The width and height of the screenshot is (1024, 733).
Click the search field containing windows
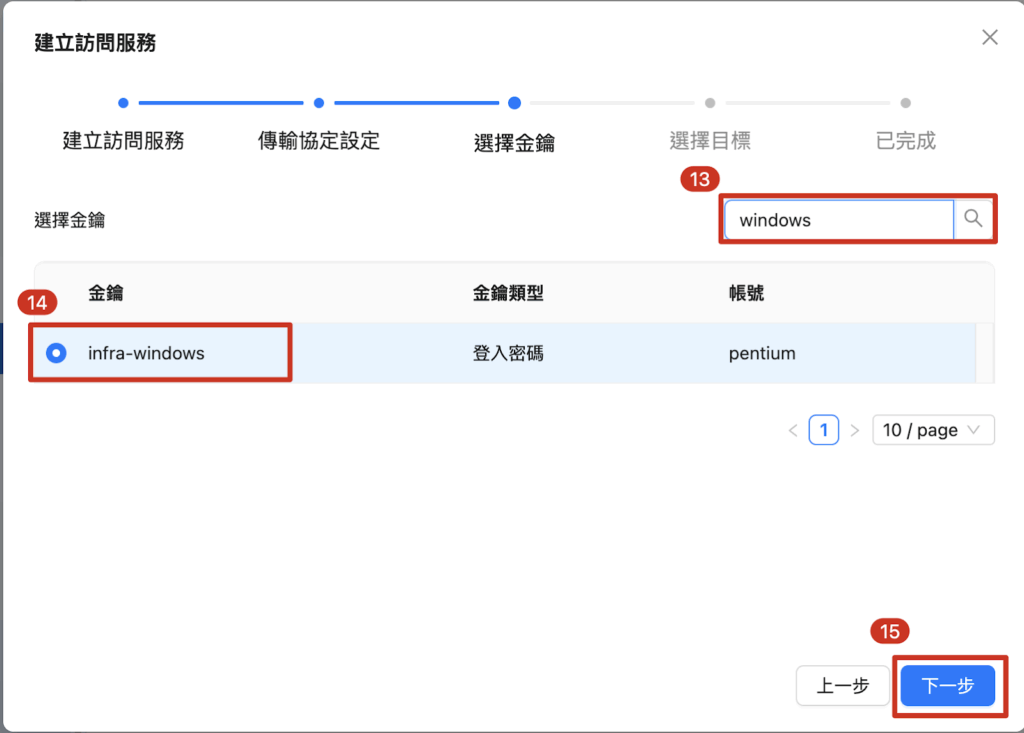click(x=838, y=220)
